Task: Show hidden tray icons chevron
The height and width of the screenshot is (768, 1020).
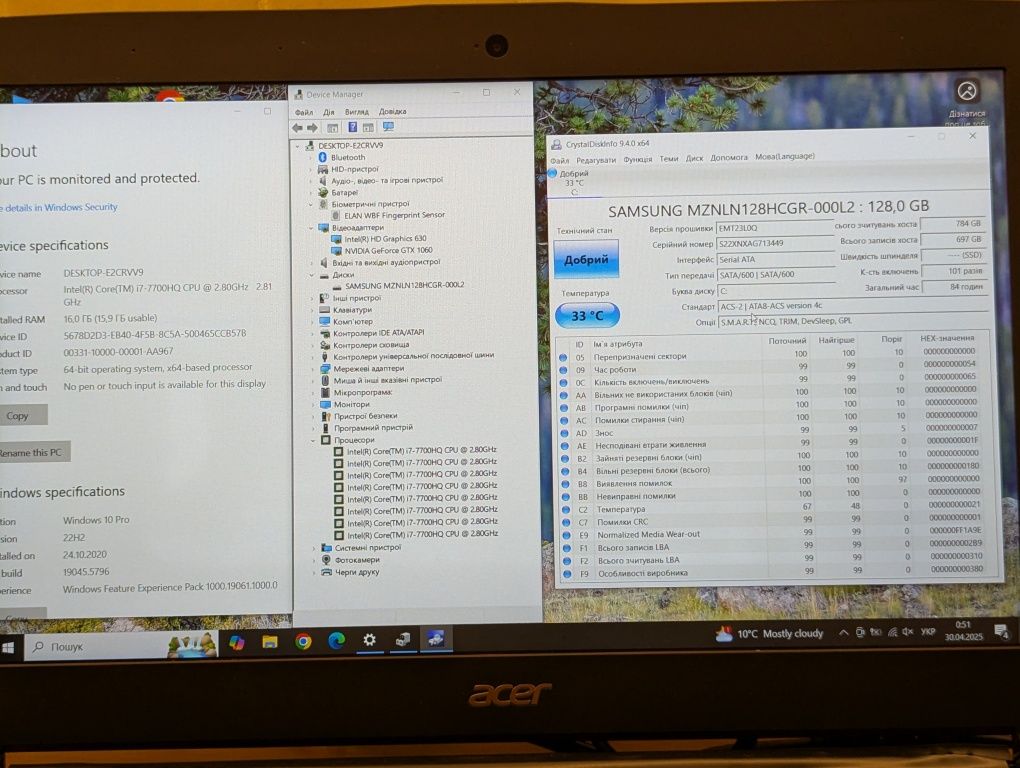Action: coord(843,633)
